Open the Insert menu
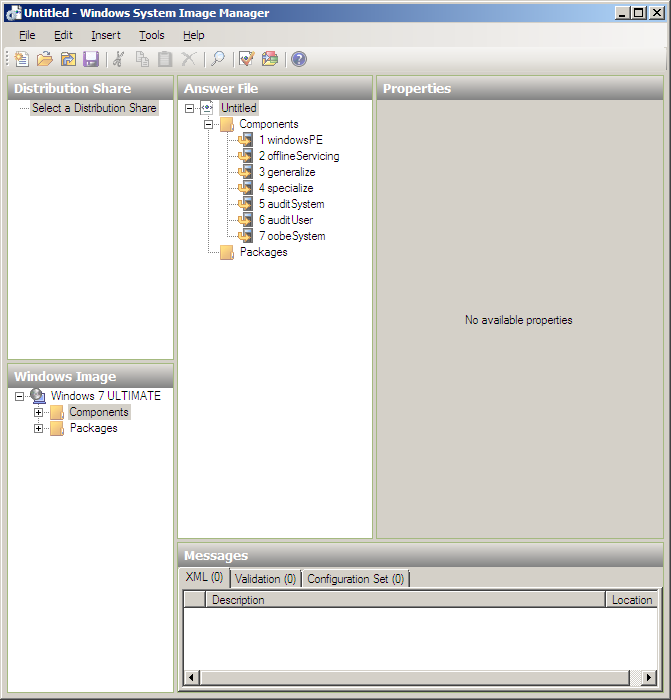Image resolution: width=671 pixels, height=700 pixels. (106, 35)
